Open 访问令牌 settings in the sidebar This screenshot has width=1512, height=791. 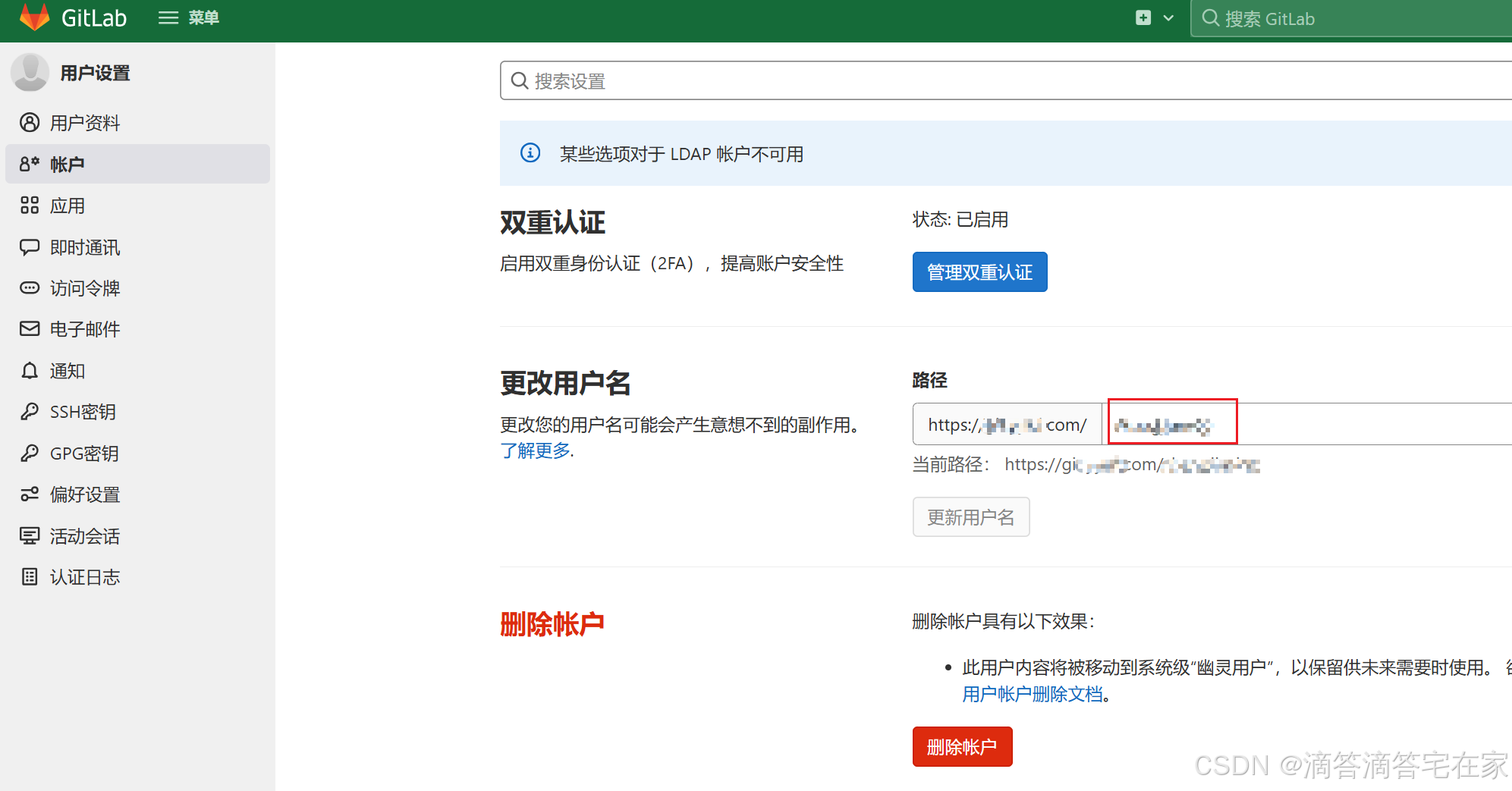(84, 288)
